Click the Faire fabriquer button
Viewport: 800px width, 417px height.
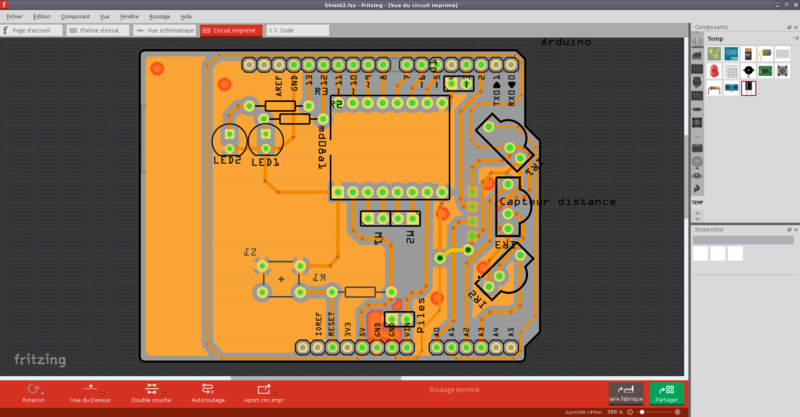click(x=626, y=392)
